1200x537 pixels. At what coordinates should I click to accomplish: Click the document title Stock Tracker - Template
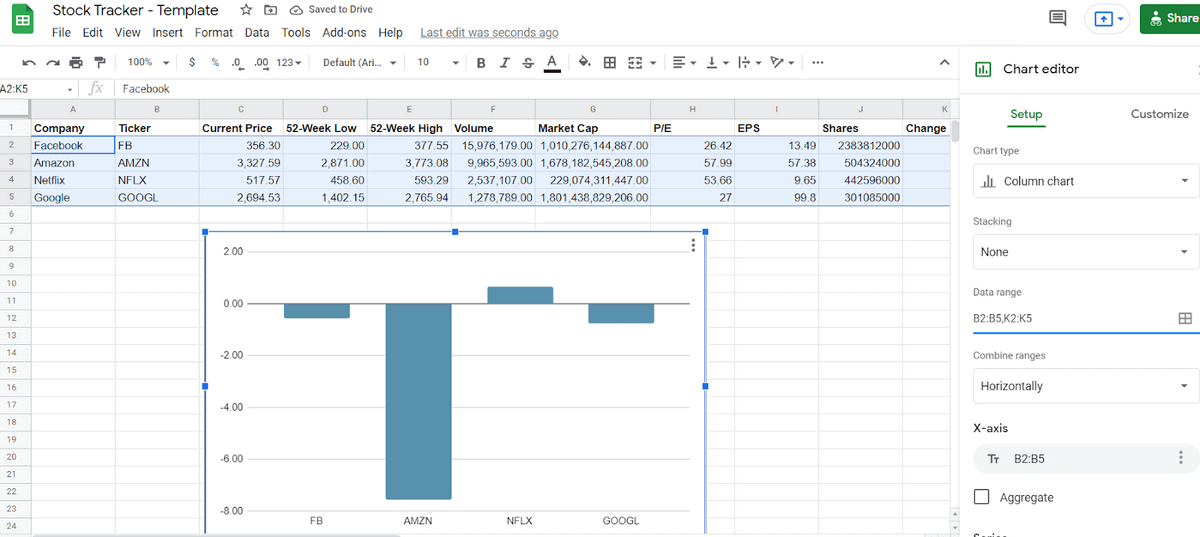[x=135, y=10]
